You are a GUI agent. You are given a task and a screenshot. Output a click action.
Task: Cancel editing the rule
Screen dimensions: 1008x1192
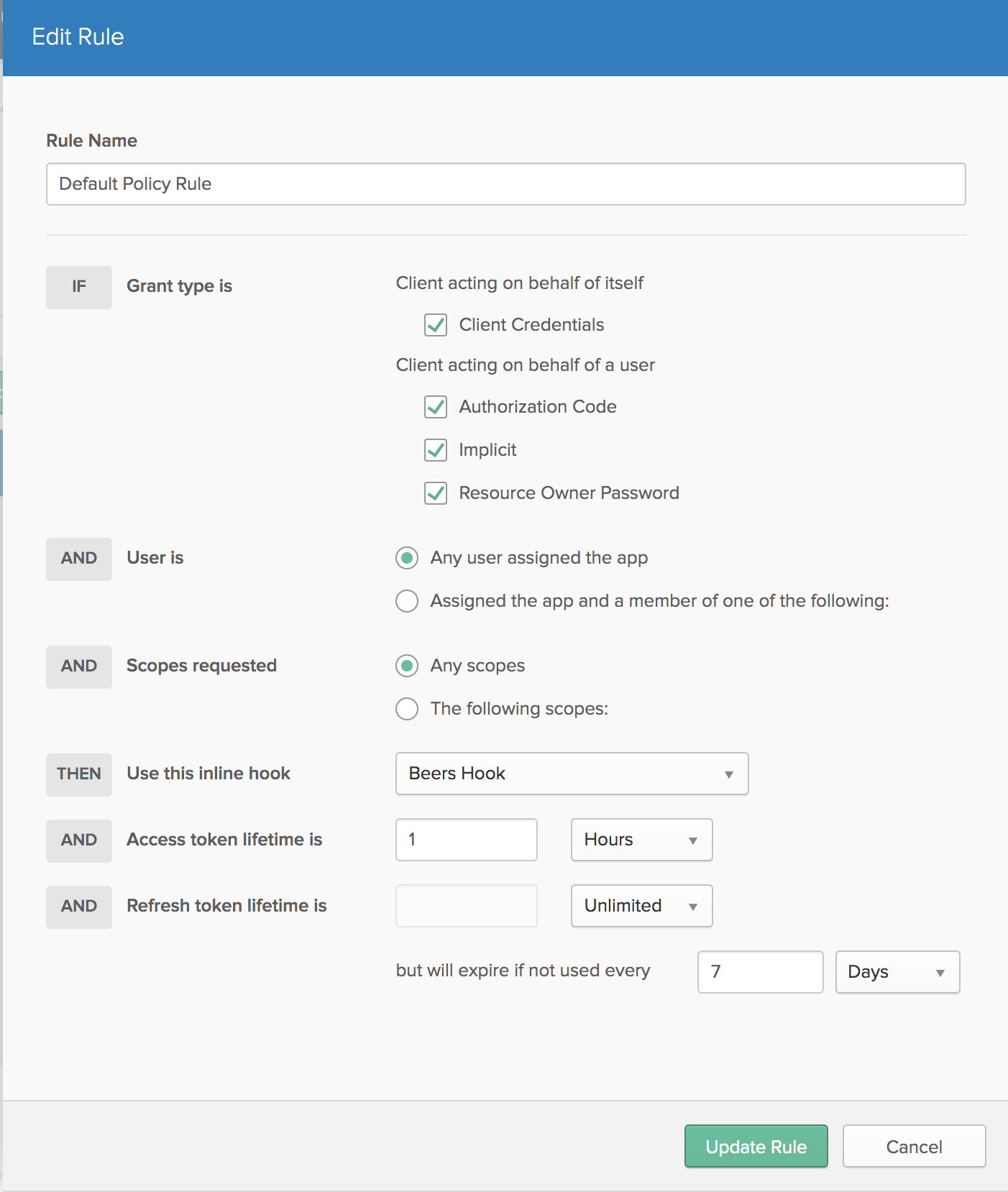point(914,1146)
